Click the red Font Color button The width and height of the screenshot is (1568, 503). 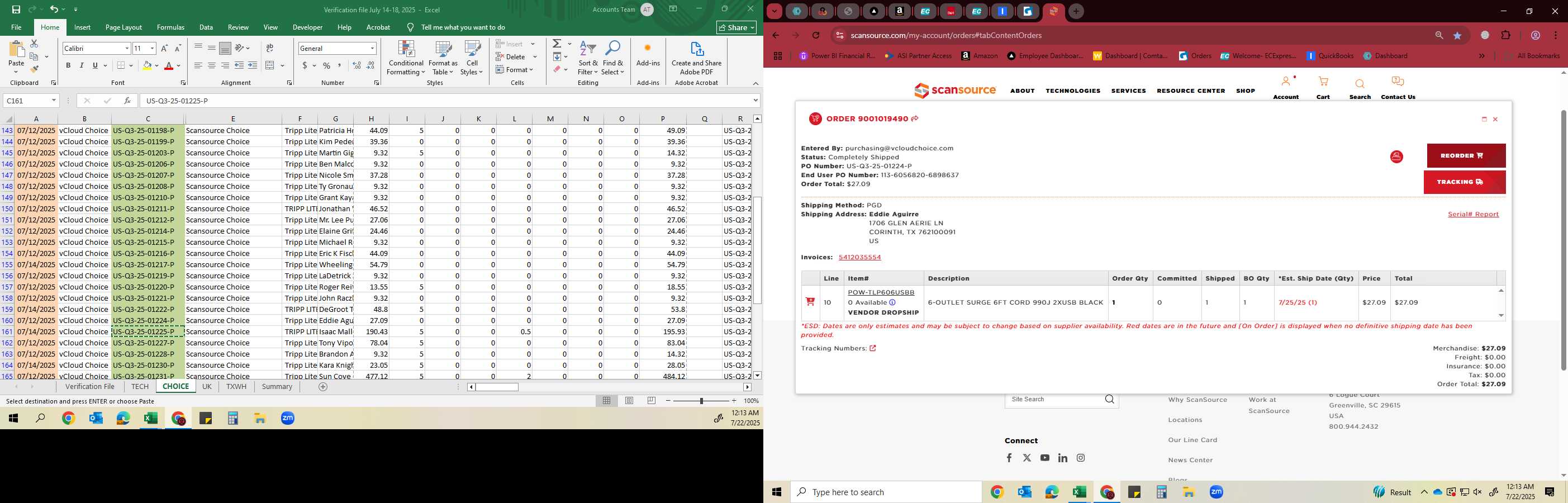[x=169, y=65]
